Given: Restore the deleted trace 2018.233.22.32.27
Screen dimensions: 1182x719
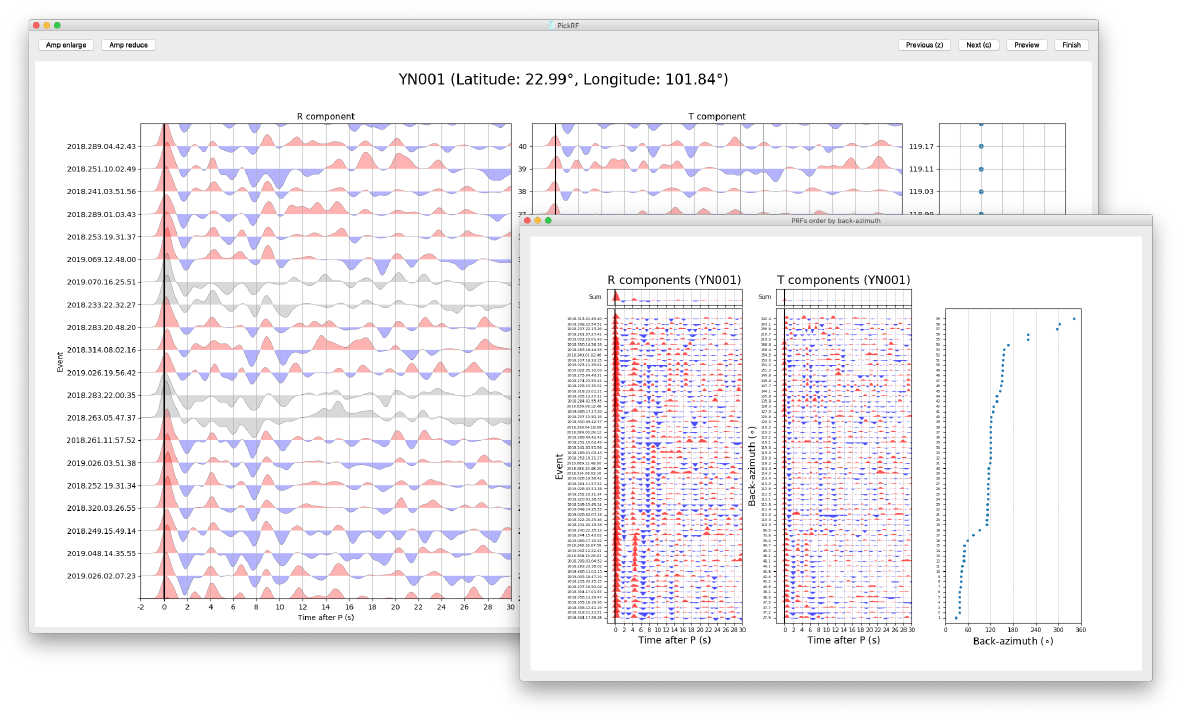Looking at the screenshot, I should (x=300, y=304).
